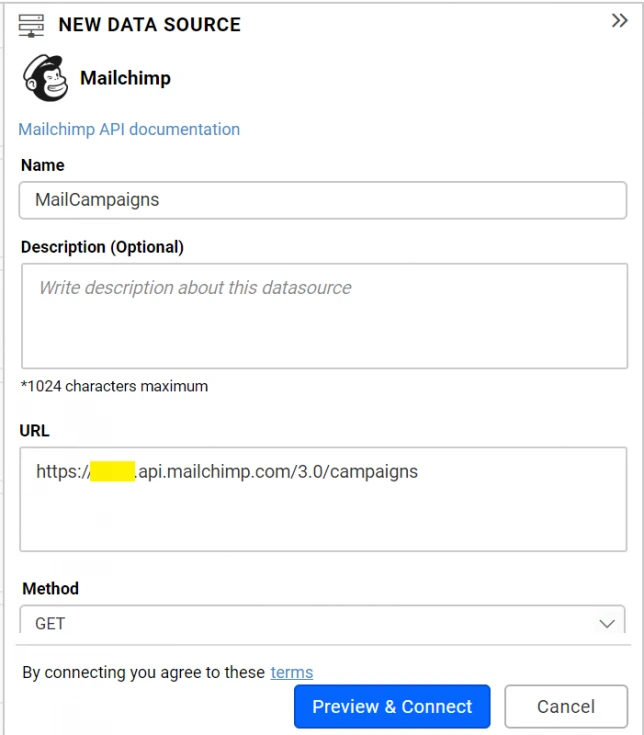The image size is (644, 735).
Task: Click the URL field label
Action: [35, 431]
